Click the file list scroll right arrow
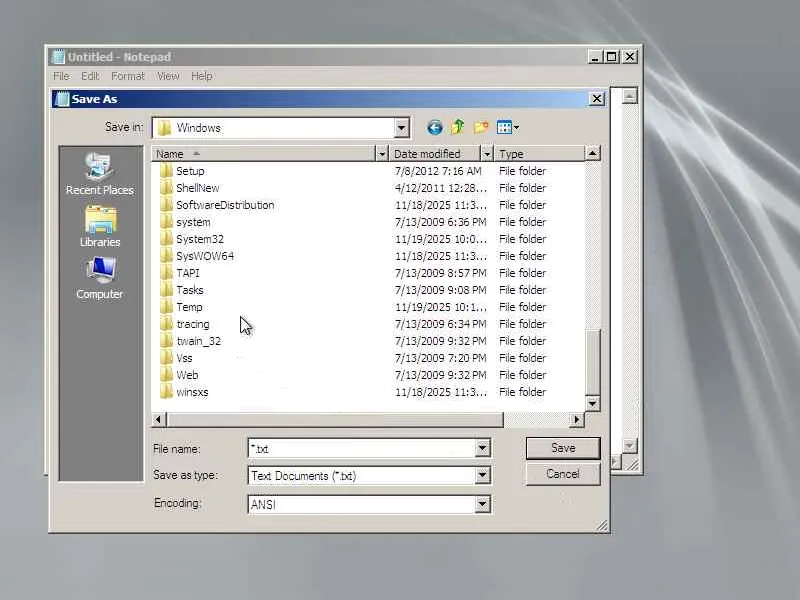Image resolution: width=800 pixels, height=600 pixels. (577, 419)
